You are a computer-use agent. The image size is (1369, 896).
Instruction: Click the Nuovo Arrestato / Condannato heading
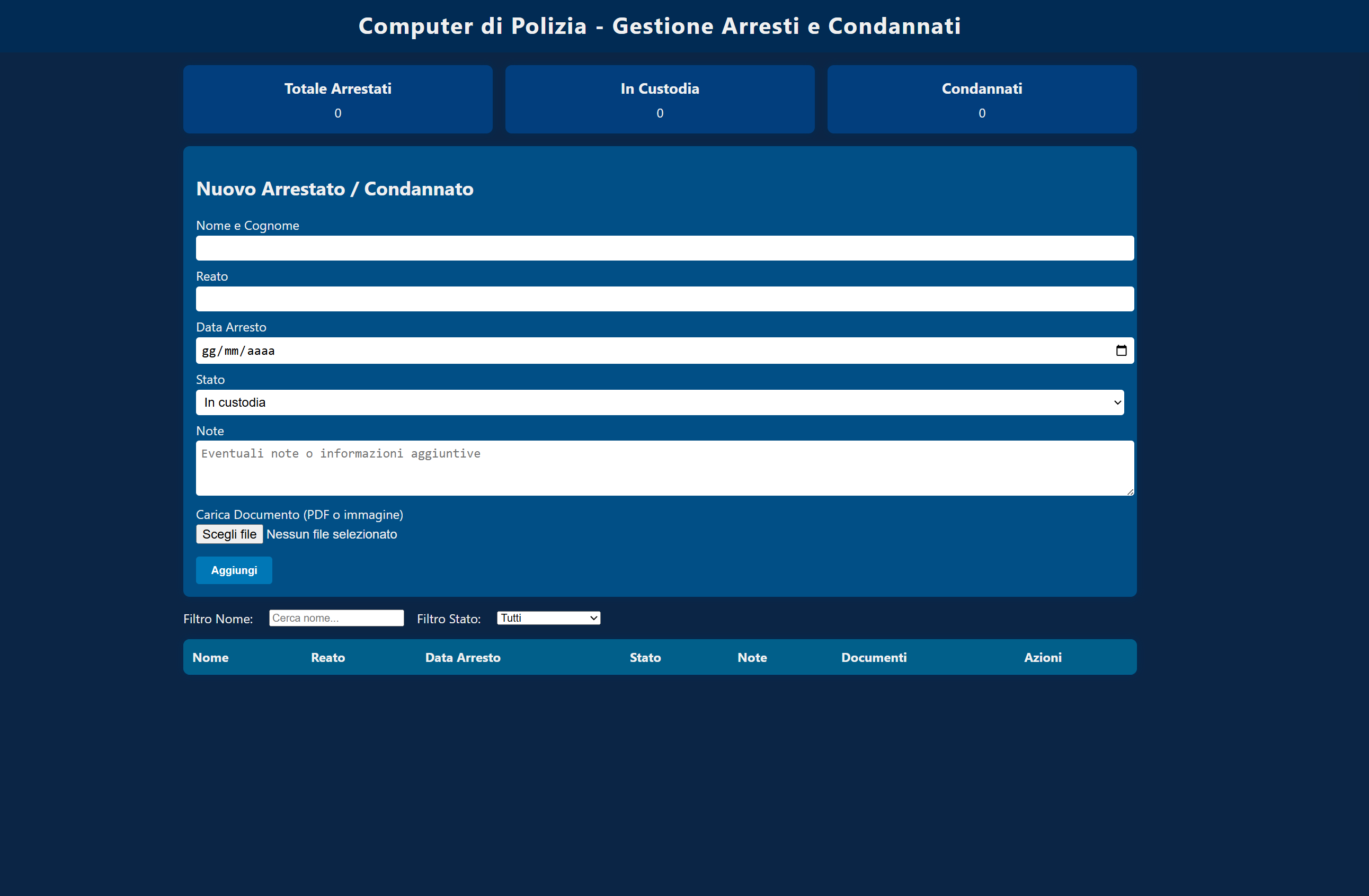[335, 189]
